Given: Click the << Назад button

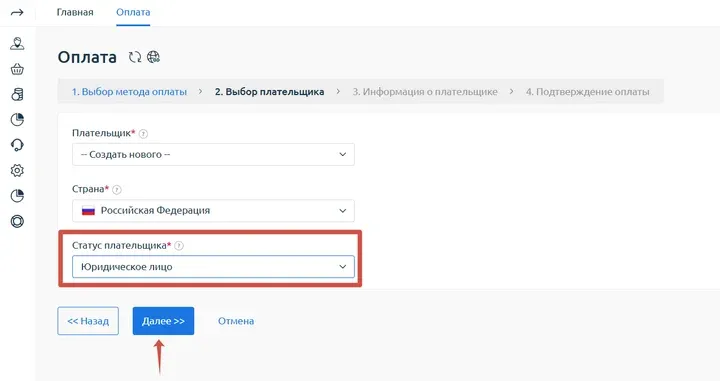Looking at the screenshot, I should [88, 321].
